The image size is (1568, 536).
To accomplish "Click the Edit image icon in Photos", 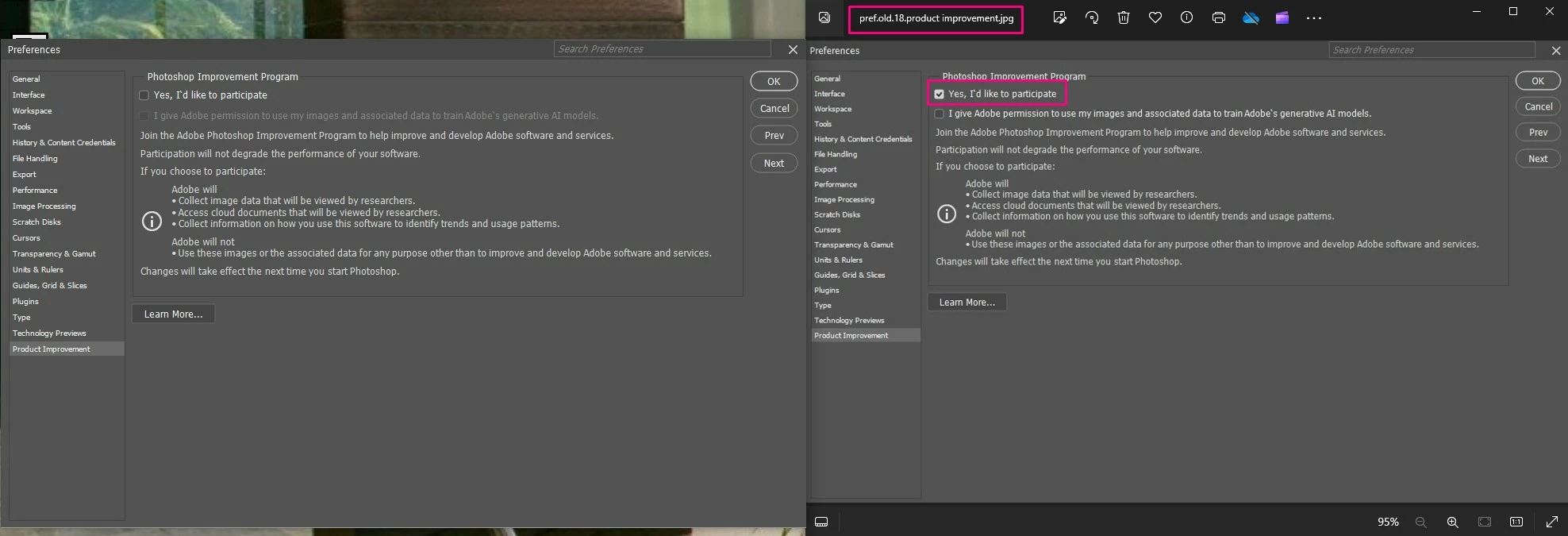I will point(1059,17).
